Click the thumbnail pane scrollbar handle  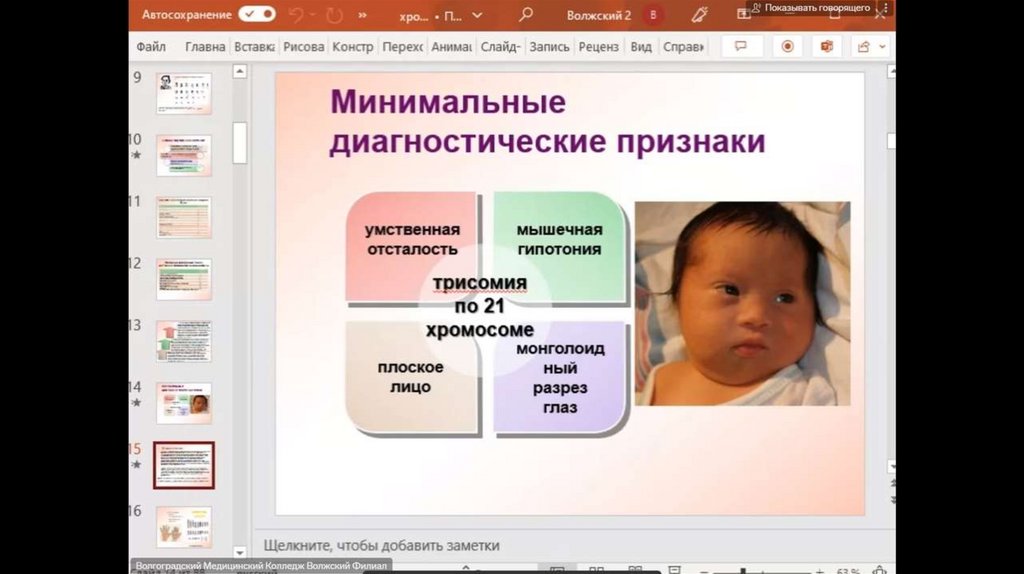[x=240, y=142]
